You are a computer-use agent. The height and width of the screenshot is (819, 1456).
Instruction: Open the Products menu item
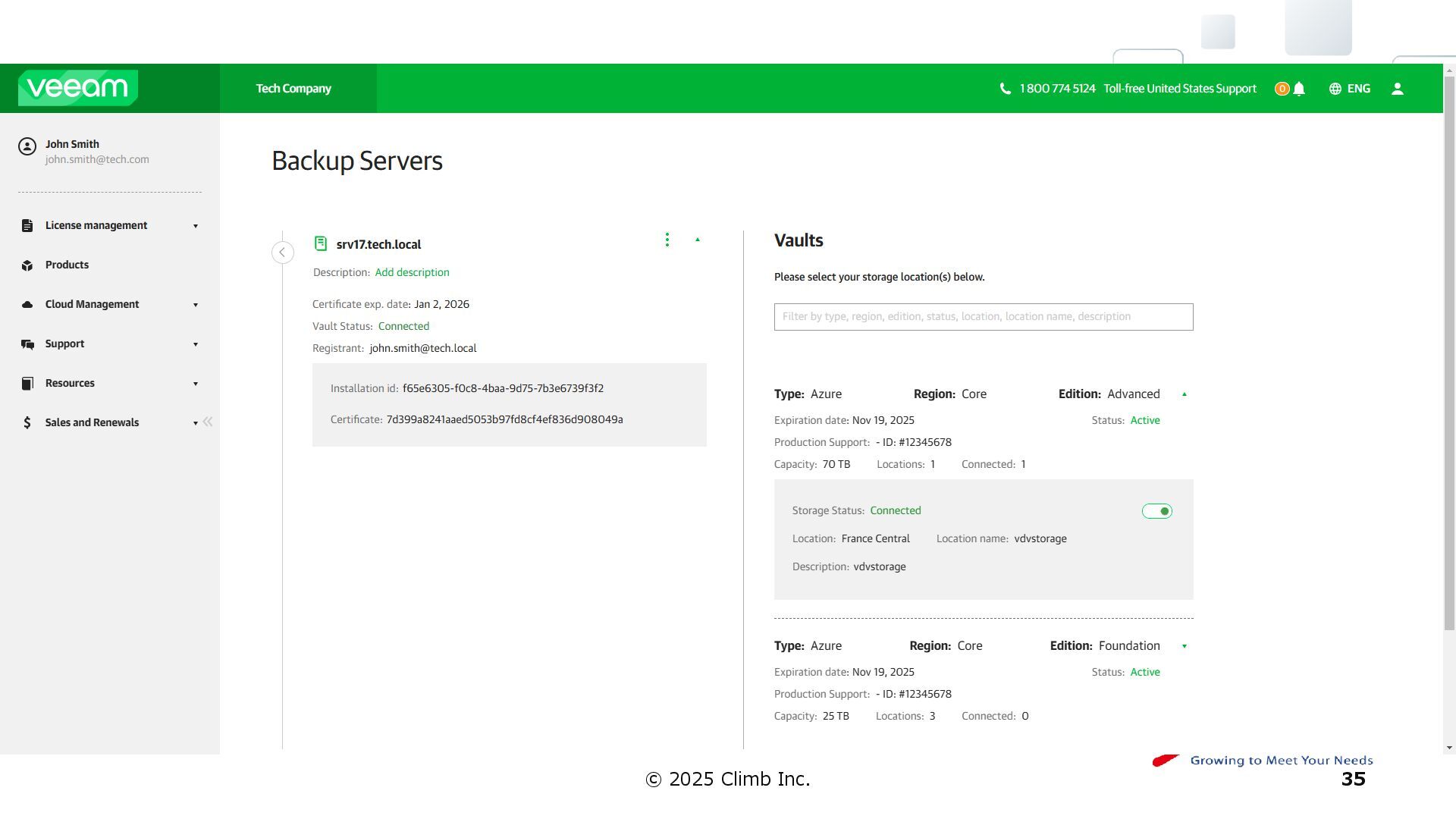click(67, 265)
